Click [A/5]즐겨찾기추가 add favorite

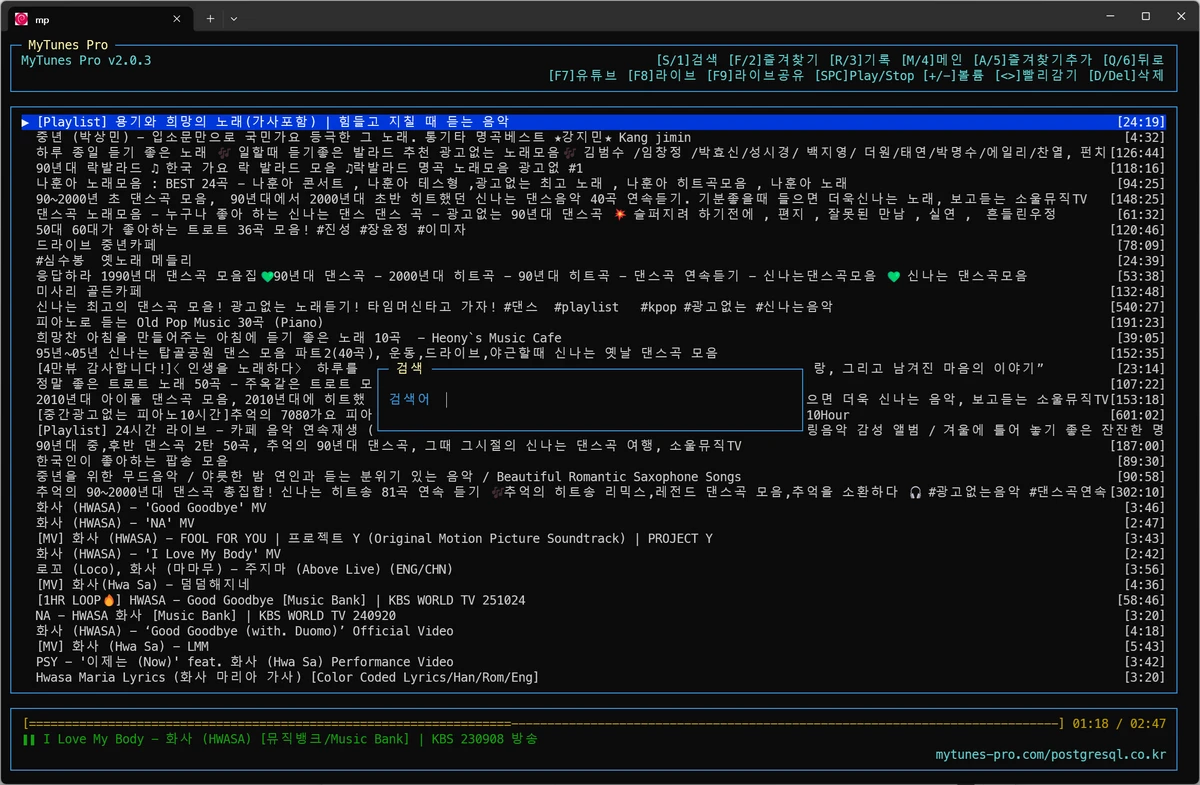coord(1033,60)
